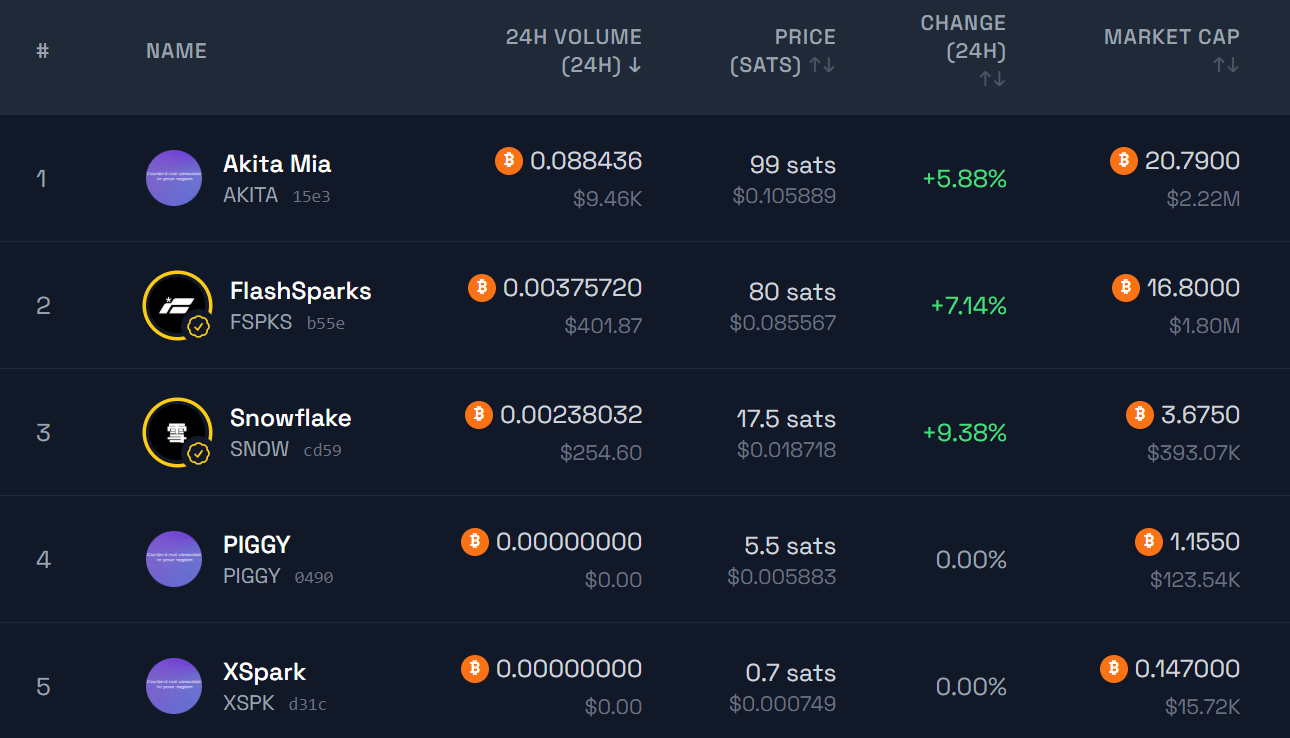
Task: Click the NAME column header
Action: pyautogui.click(x=176, y=51)
